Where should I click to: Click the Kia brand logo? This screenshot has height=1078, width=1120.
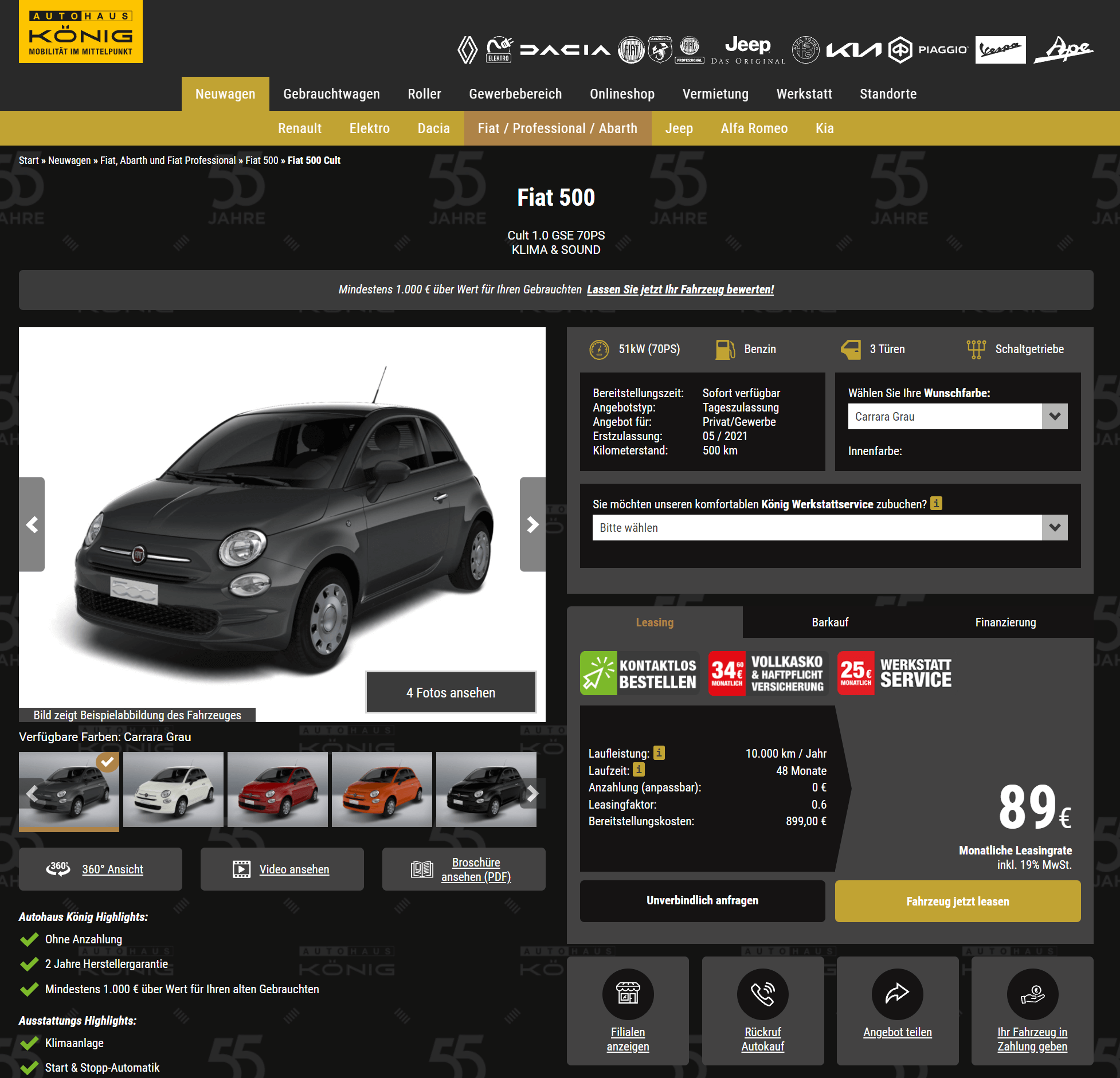(x=853, y=50)
